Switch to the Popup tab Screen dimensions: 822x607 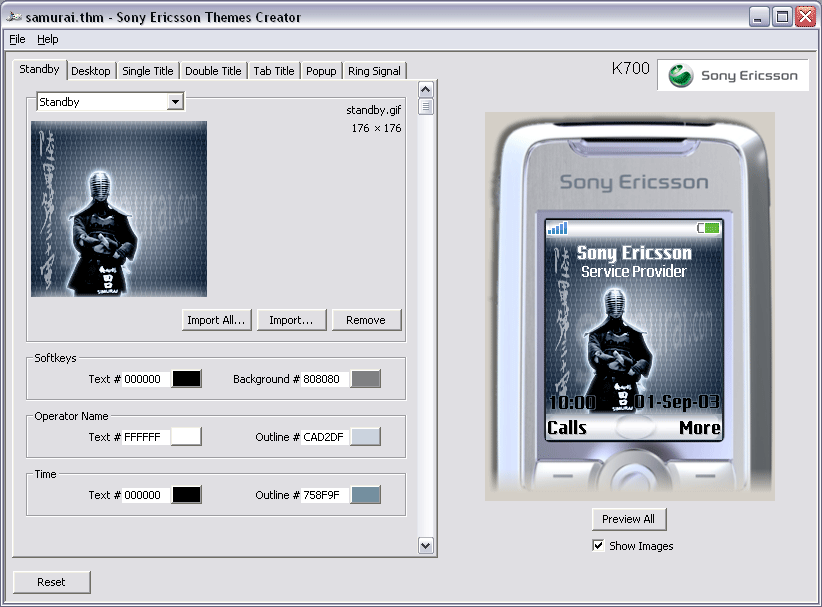(x=321, y=71)
